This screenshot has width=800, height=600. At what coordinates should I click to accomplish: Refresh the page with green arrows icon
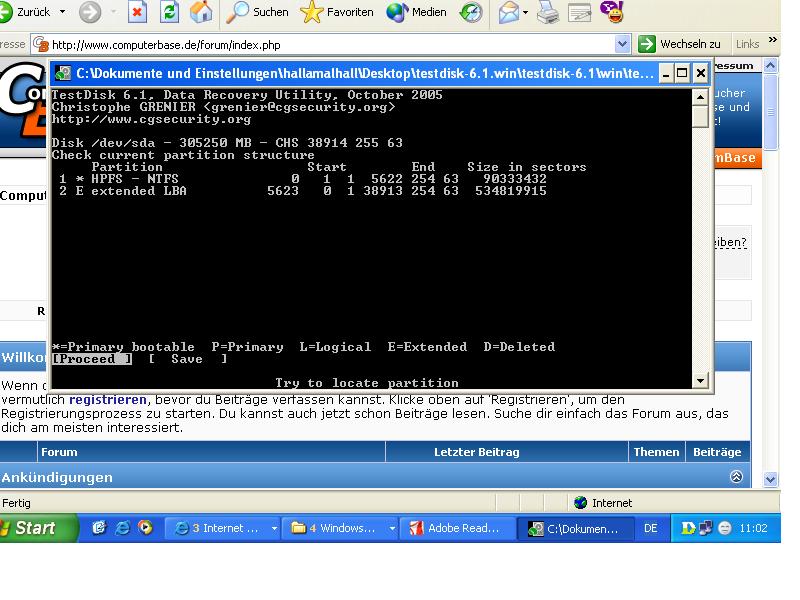169,12
